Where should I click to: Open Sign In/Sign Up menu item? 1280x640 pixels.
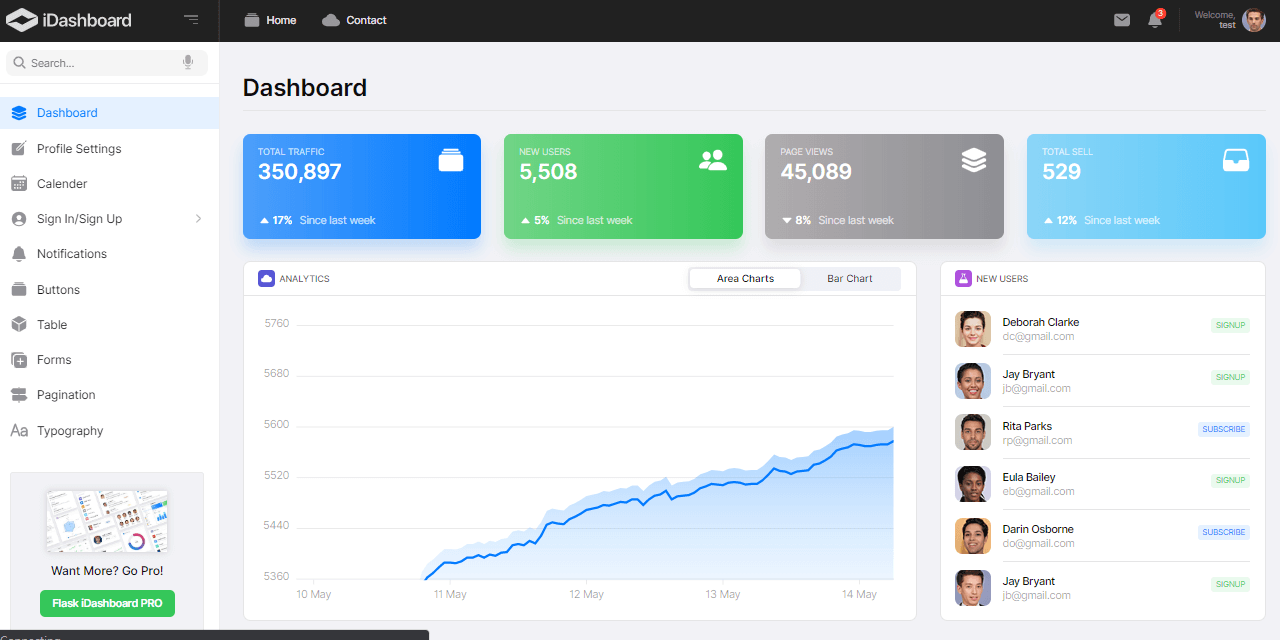109,219
